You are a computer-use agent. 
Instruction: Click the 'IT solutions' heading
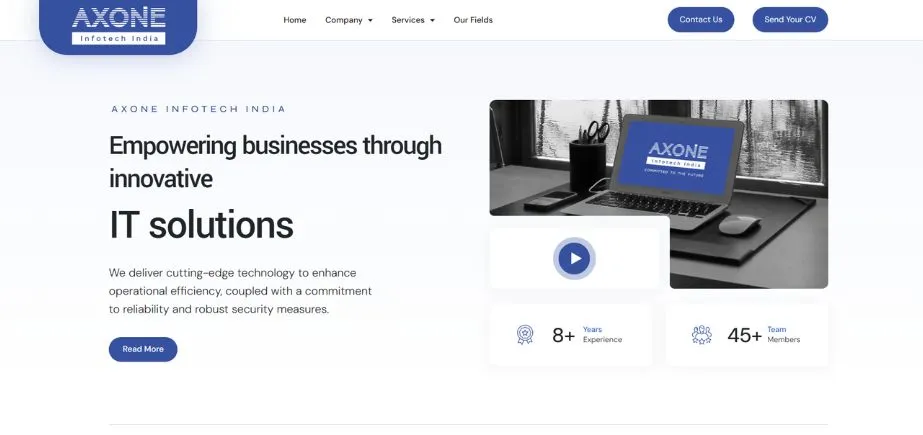click(x=201, y=225)
